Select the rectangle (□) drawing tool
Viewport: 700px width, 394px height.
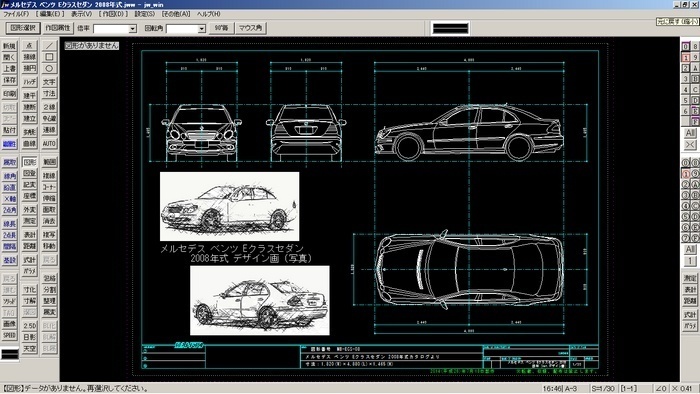(x=49, y=57)
